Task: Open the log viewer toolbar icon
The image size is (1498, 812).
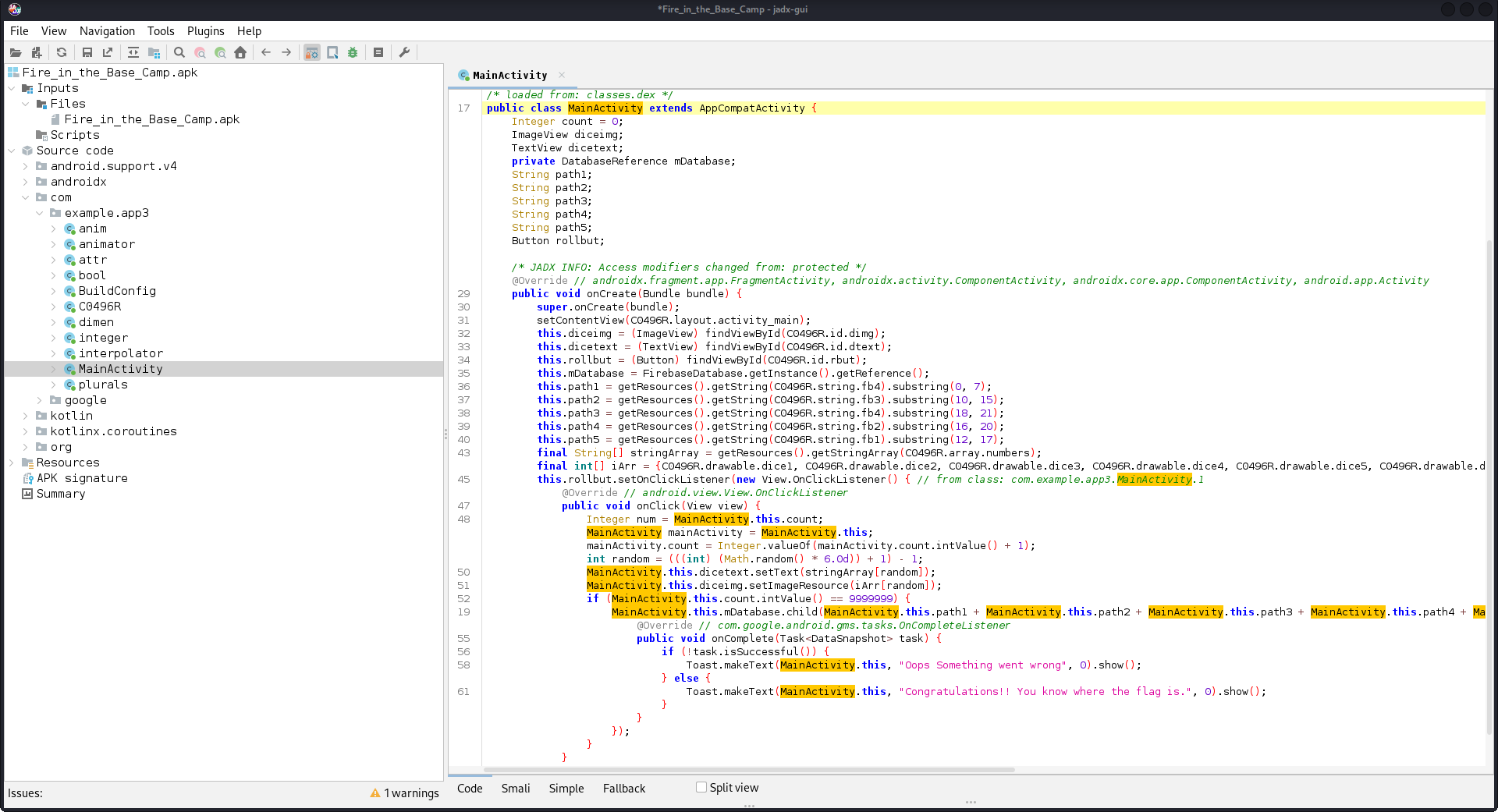Action: coord(378,52)
